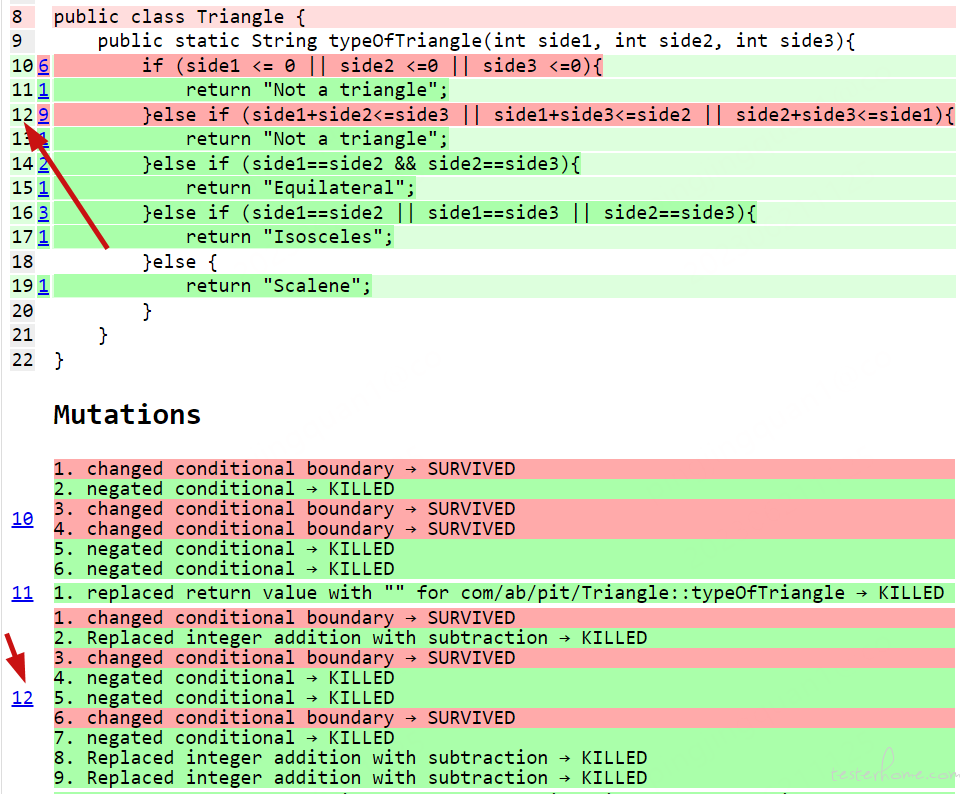Jump to line 12 via Mutations list link
The height and width of the screenshot is (794, 962).
[x=23, y=698]
